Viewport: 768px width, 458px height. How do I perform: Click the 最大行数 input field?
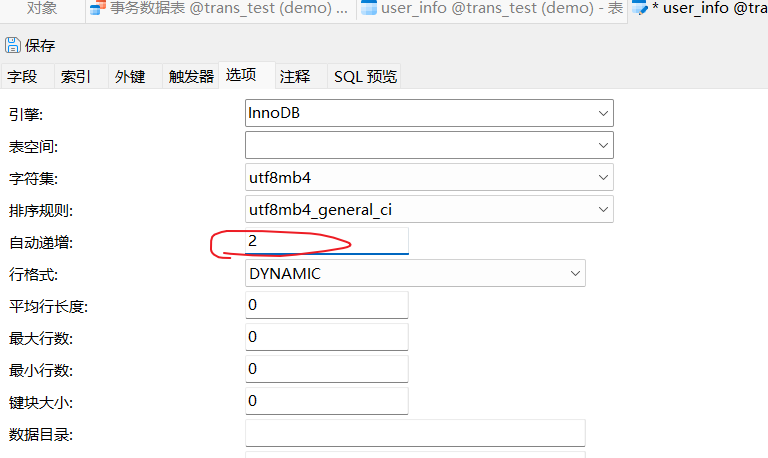pyautogui.click(x=326, y=337)
